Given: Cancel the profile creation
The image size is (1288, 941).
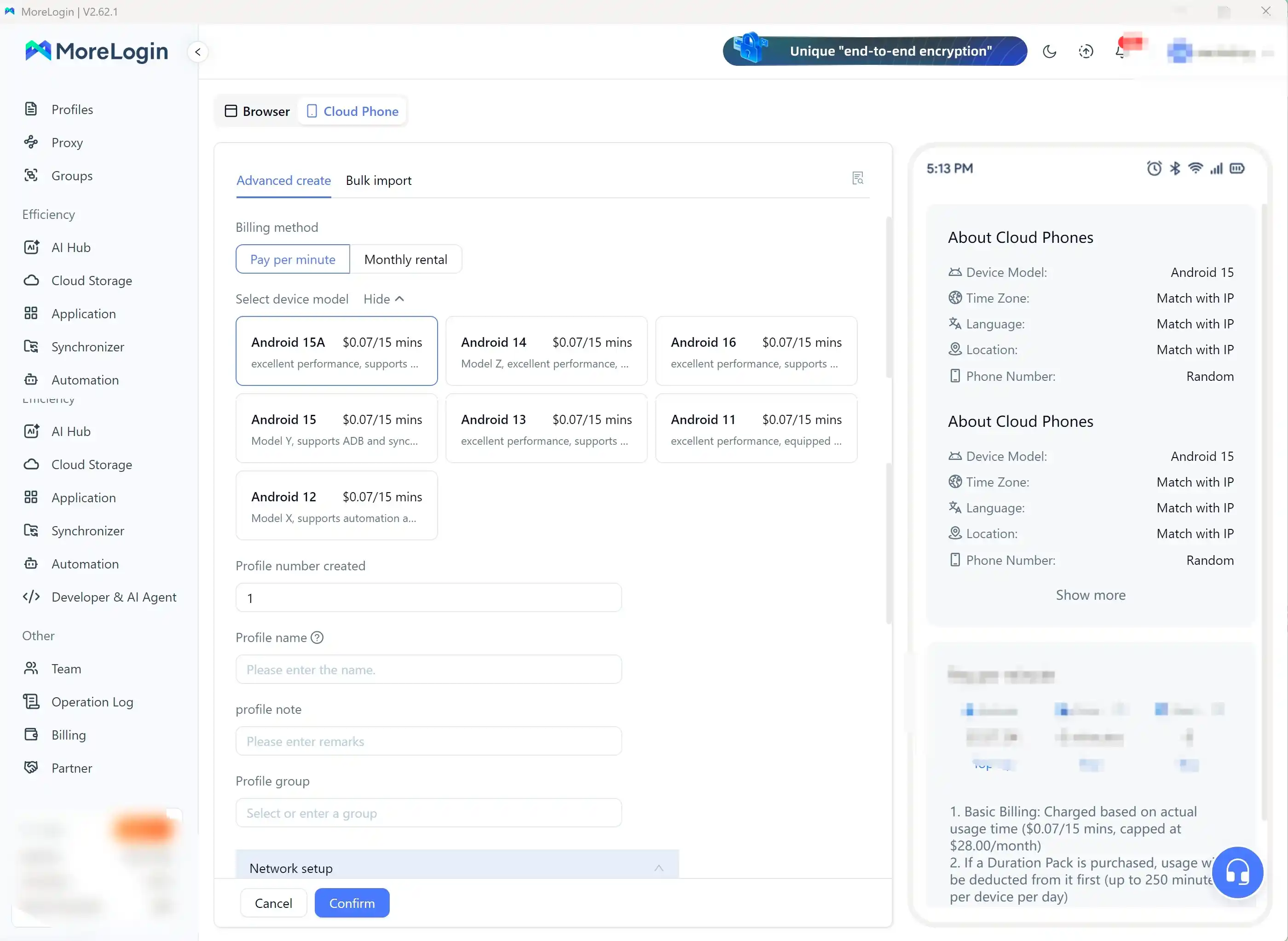Looking at the screenshot, I should point(273,903).
